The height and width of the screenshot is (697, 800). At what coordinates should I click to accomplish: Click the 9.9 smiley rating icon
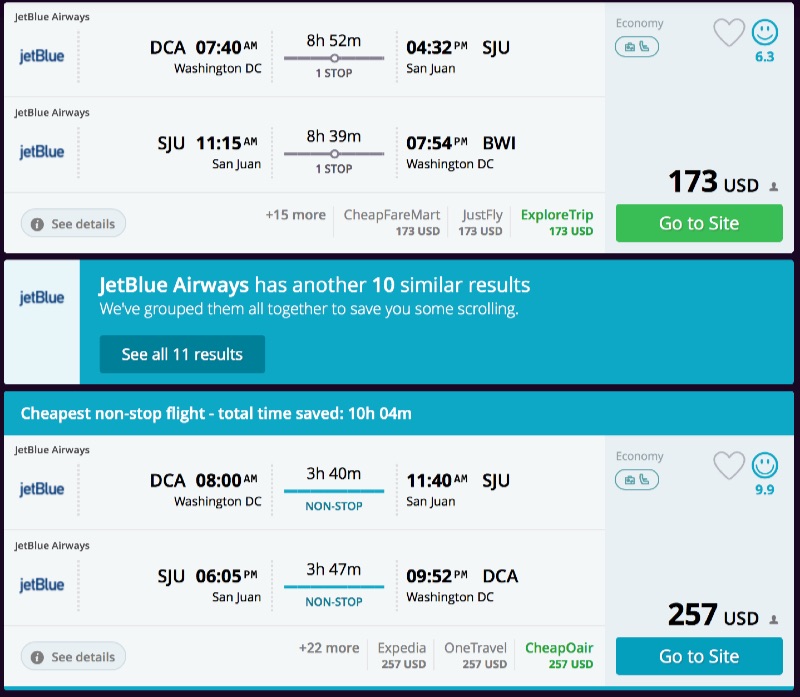point(765,465)
